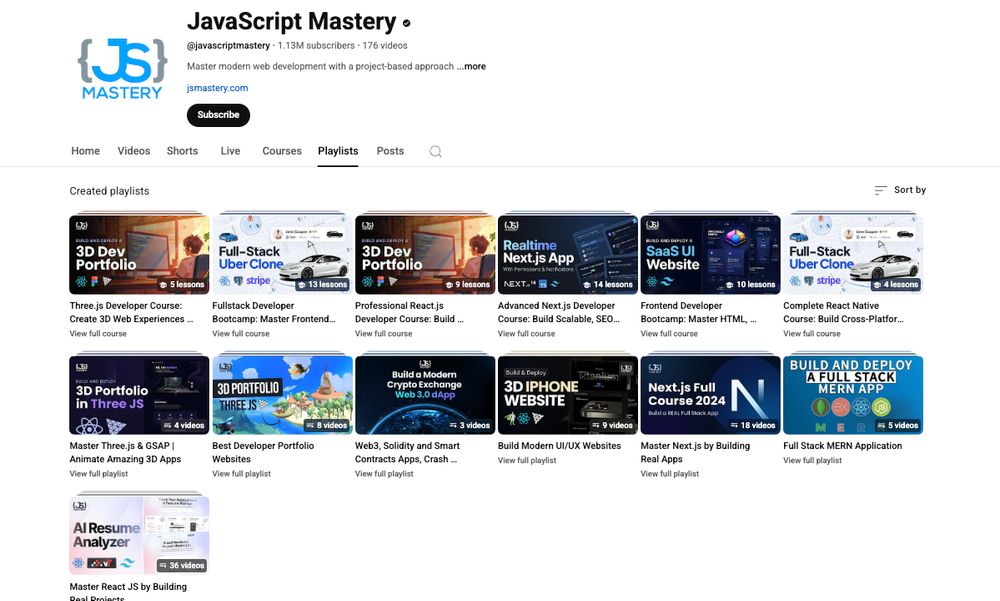The width and height of the screenshot is (1000, 601).
Task: View full playlist for Master Three.js & GSAP
Action: 99,474
